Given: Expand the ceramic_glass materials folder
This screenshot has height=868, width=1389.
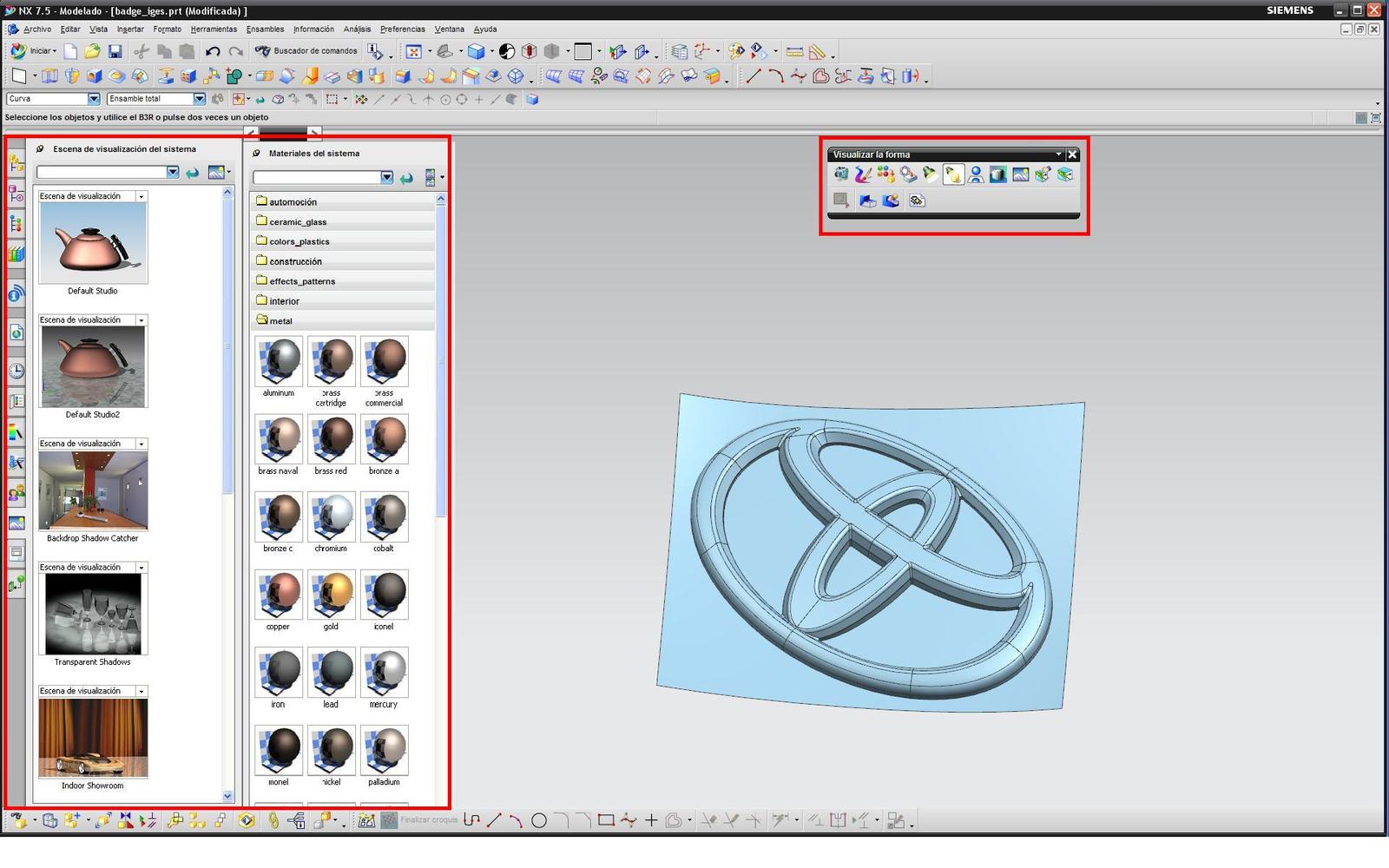Looking at the screenshot, I should coord(343,221).
